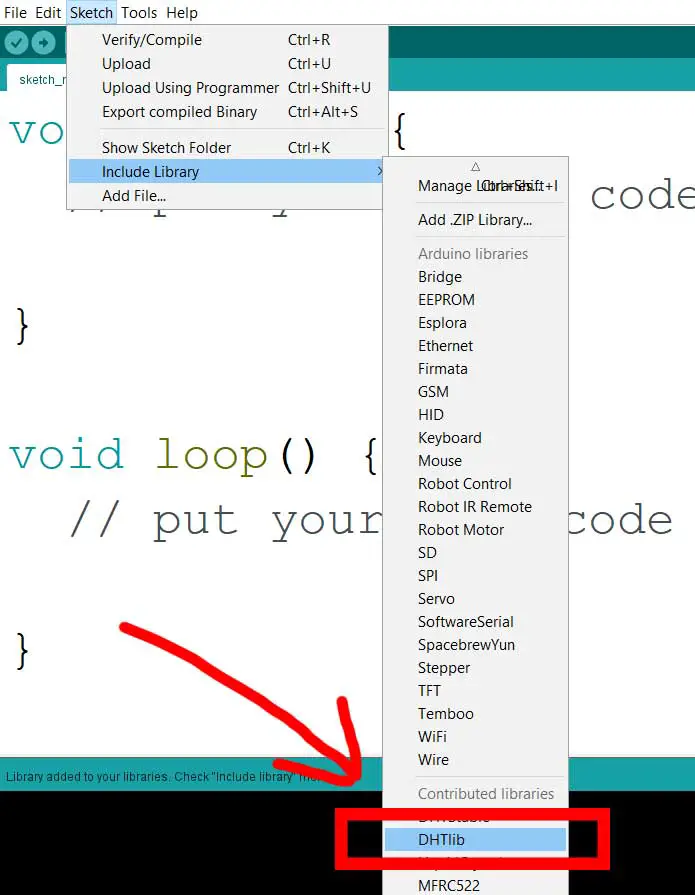Switch to the sketch tab
695x895 pixels.
(35, 79)
